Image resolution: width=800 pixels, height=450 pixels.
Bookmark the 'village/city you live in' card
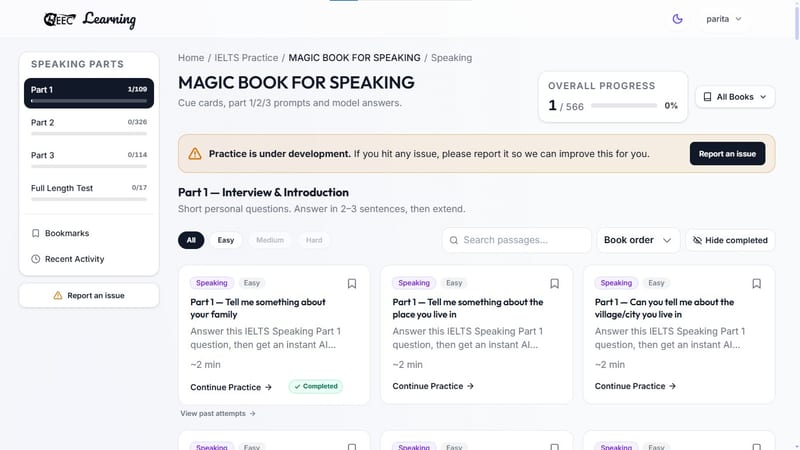point(756,284)
